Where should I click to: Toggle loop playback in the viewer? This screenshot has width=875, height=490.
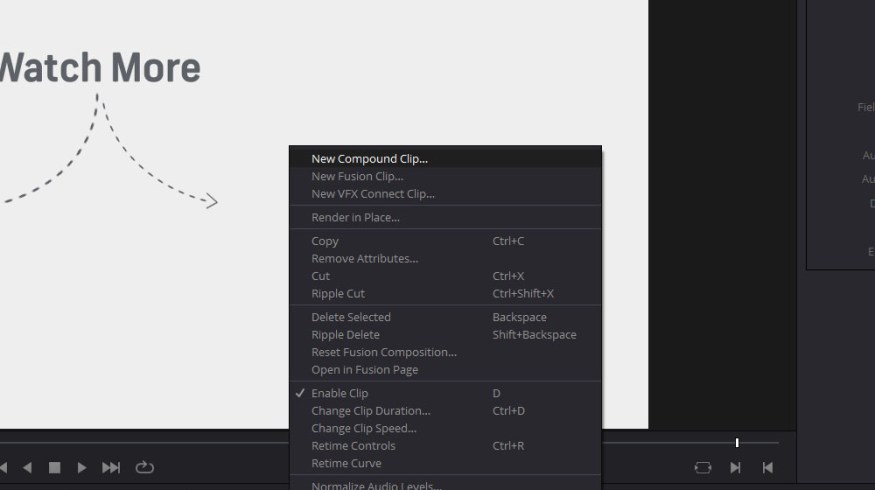click(x=145, y=467)
